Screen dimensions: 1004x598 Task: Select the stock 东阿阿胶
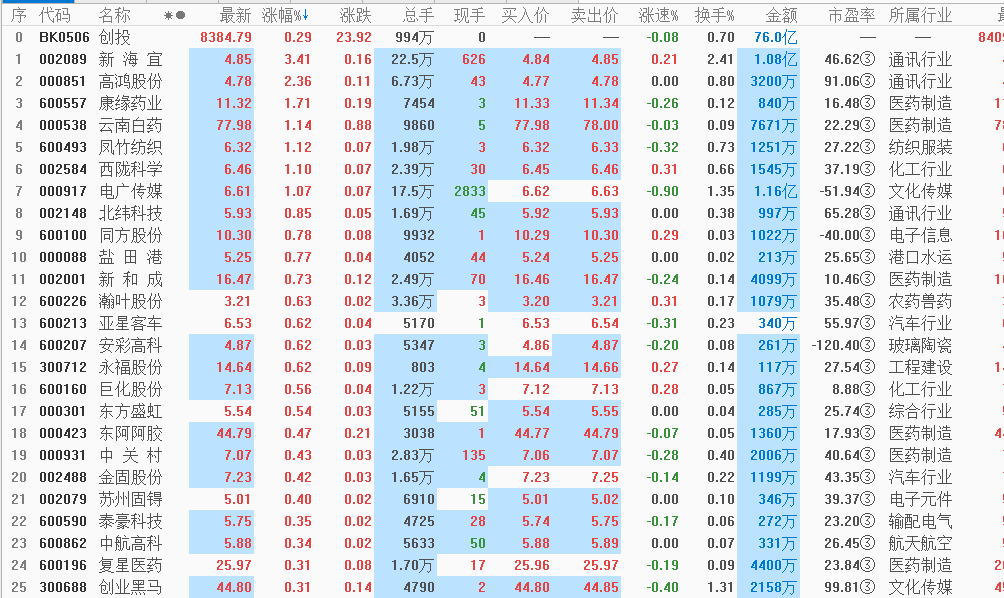131,433
